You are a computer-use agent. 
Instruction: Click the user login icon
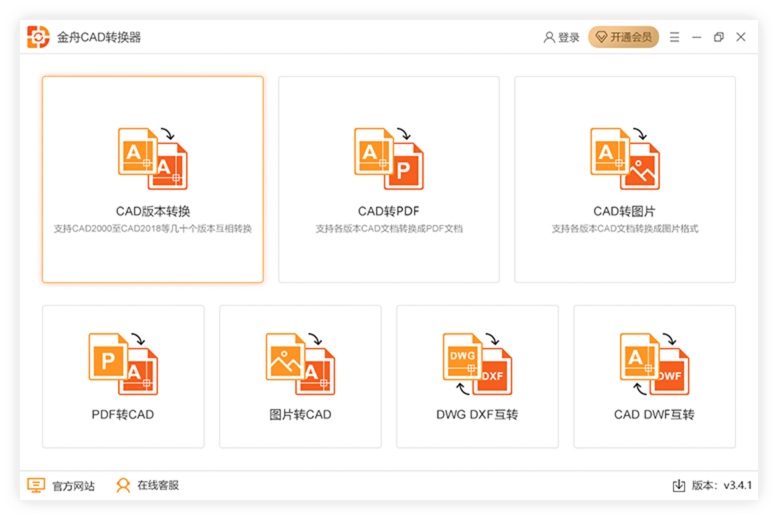pos(549,37)
